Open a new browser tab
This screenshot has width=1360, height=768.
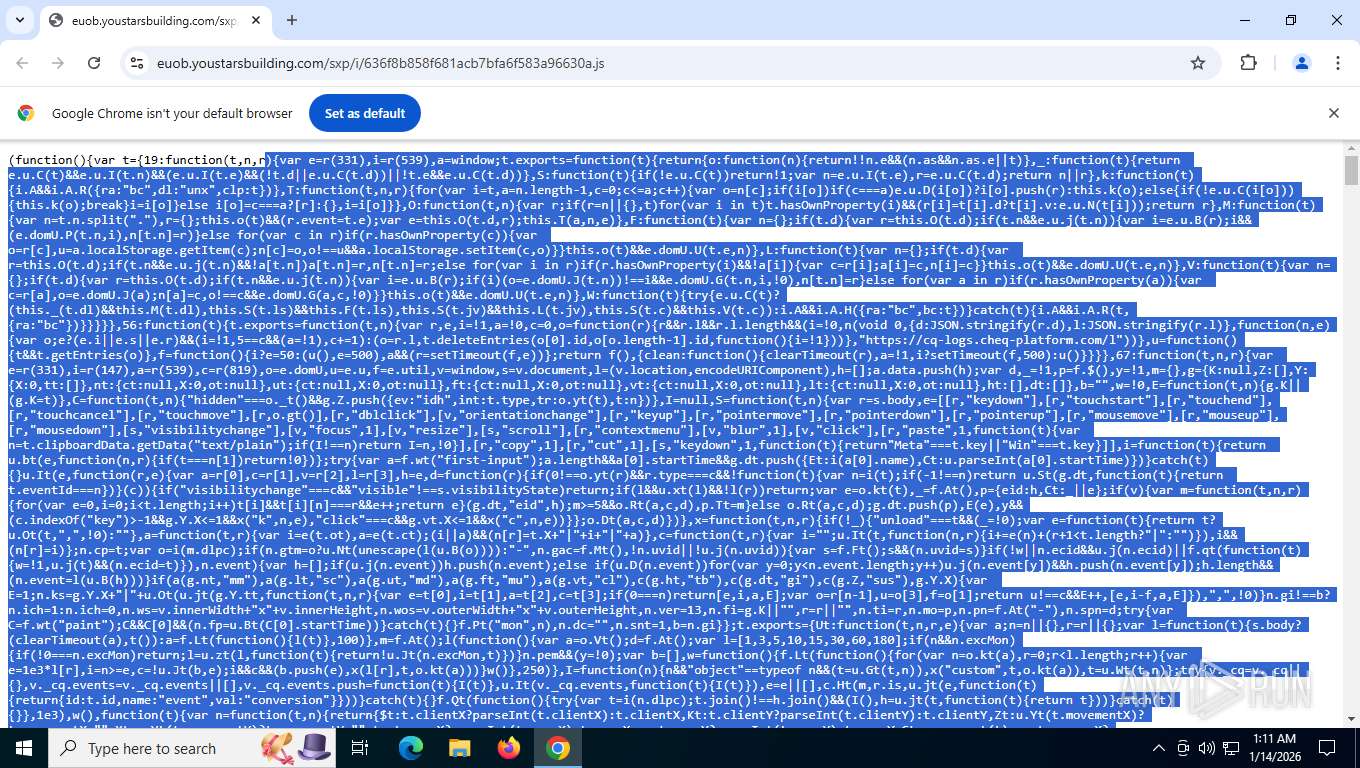click(x=292, y=20)
